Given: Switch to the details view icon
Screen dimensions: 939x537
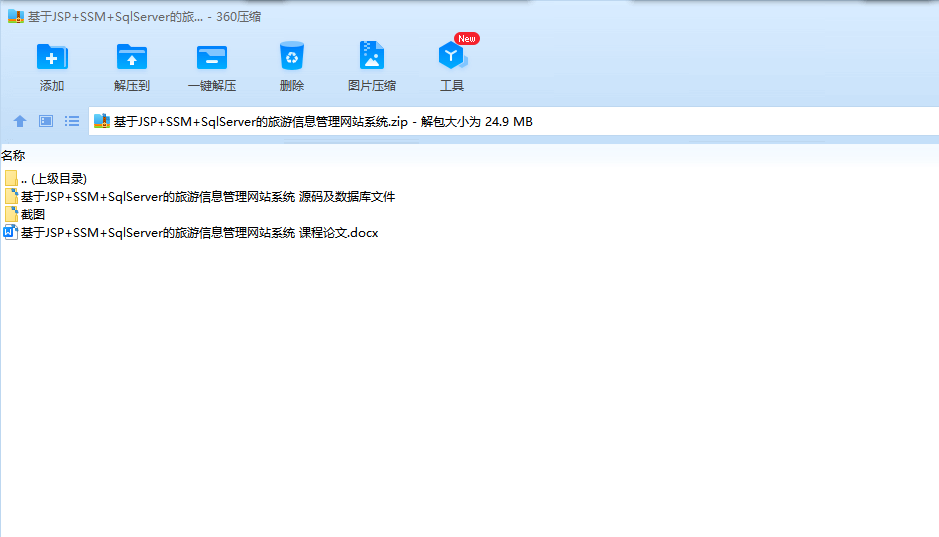Looking at the screenshot, I should click(x=46, y=121).
